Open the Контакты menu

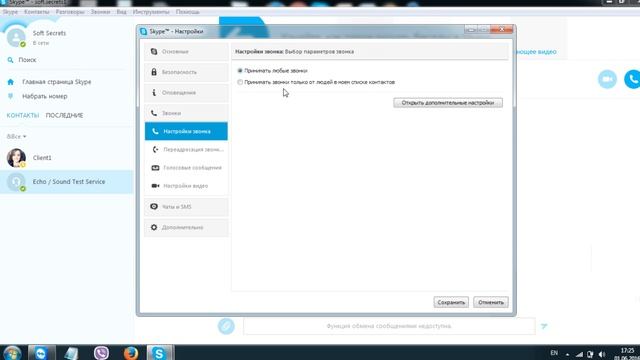click(37, 12)
